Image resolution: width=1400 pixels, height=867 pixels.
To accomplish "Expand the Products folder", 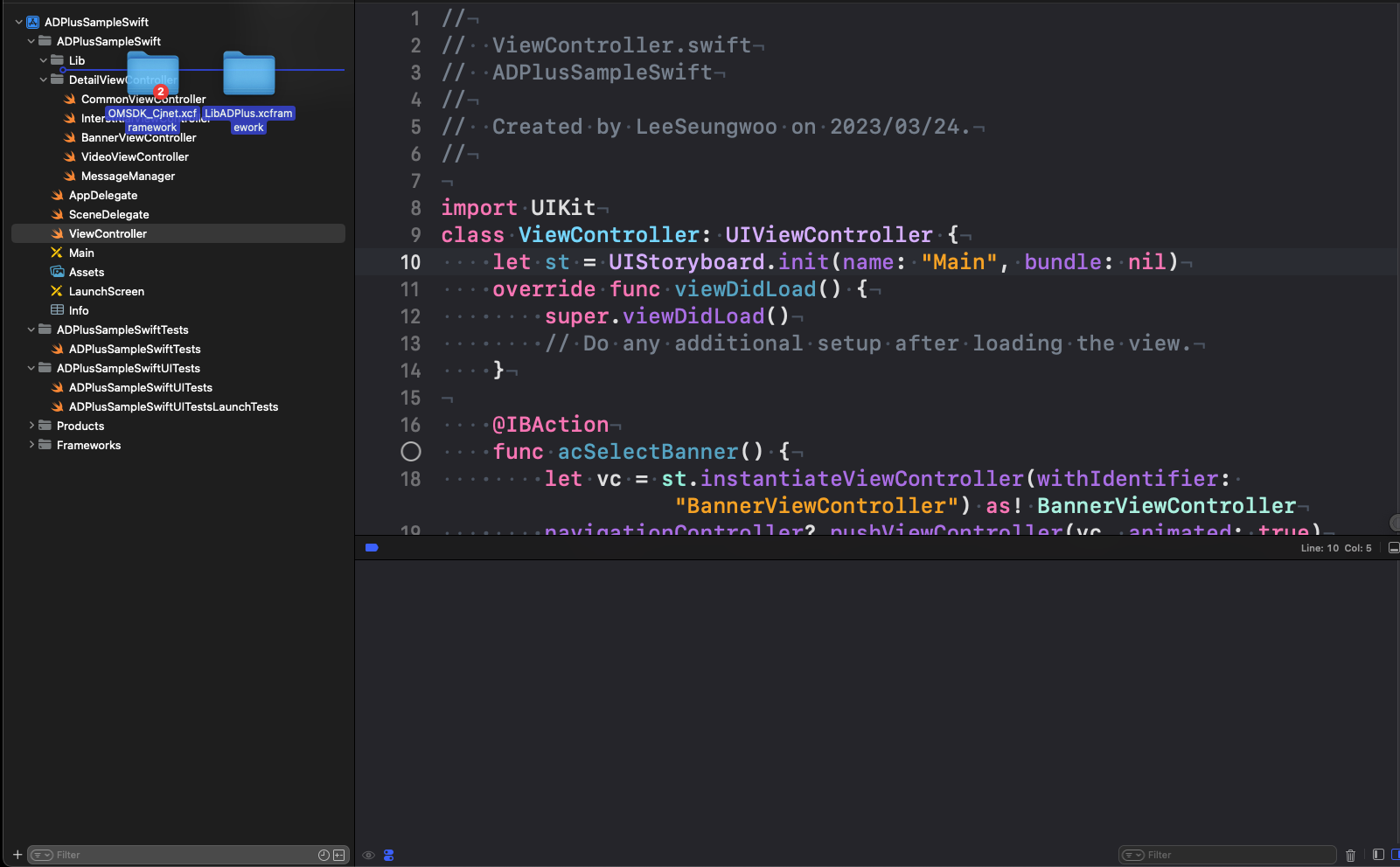I will pyautogui.click(x=32, y=426).
